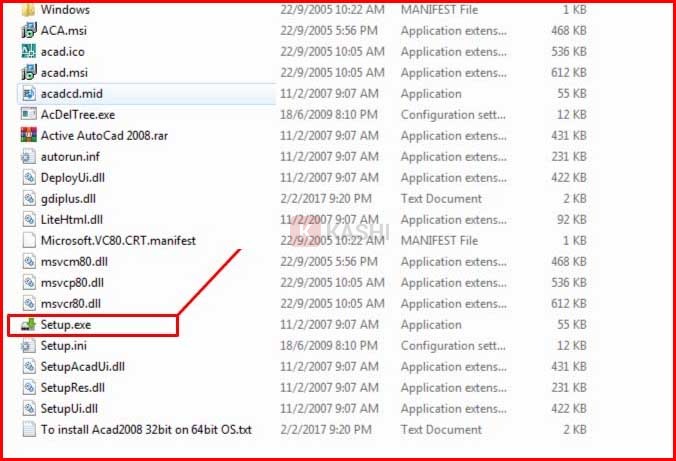The image size is (676, 461).
Task: Click the acad.ico file icon
Action: pyautogui.click(x=29, y=52)
